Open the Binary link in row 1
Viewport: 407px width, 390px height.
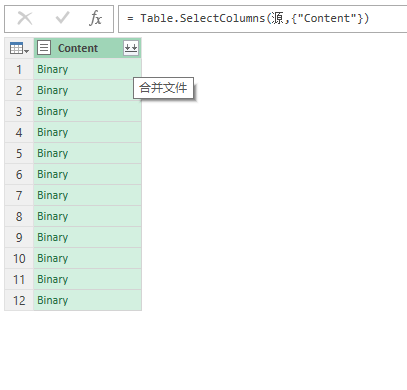point(53,69)
